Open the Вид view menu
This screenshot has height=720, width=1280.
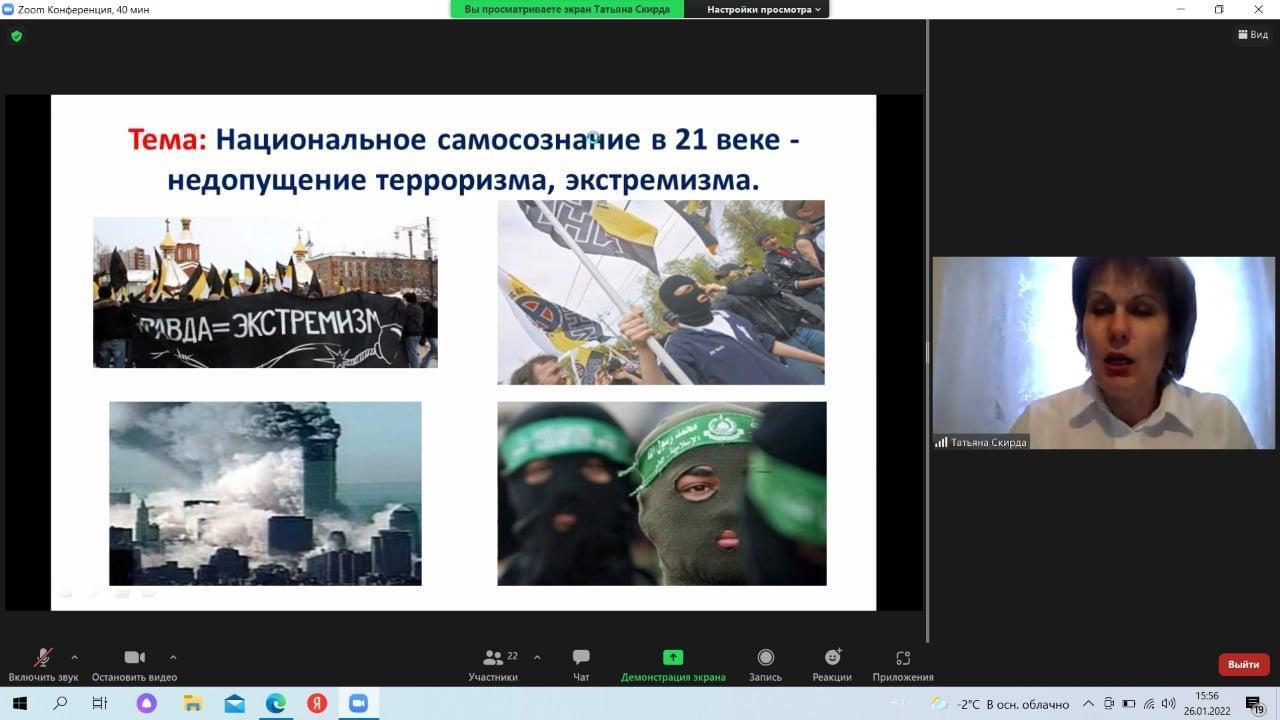point(1252,35)
